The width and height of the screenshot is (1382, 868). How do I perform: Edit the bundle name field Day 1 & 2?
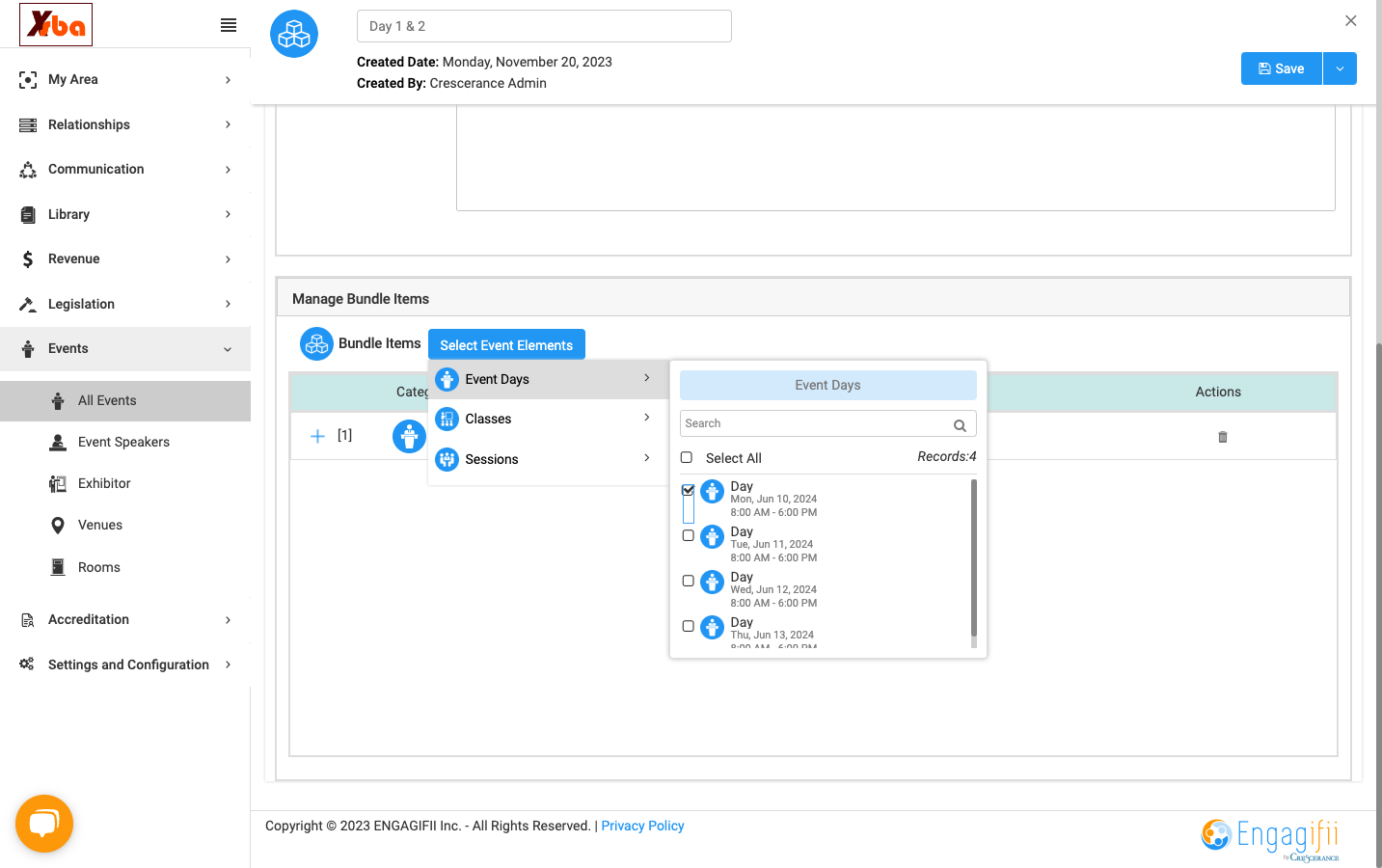pos(544,26)
